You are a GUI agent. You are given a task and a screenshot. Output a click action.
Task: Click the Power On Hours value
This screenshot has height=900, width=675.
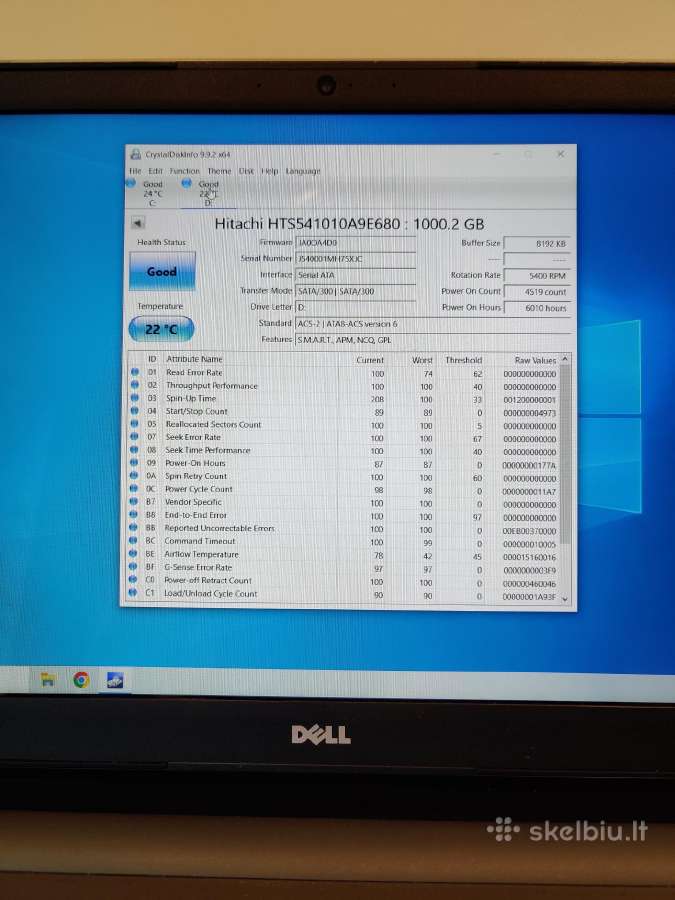coord(538,308)
